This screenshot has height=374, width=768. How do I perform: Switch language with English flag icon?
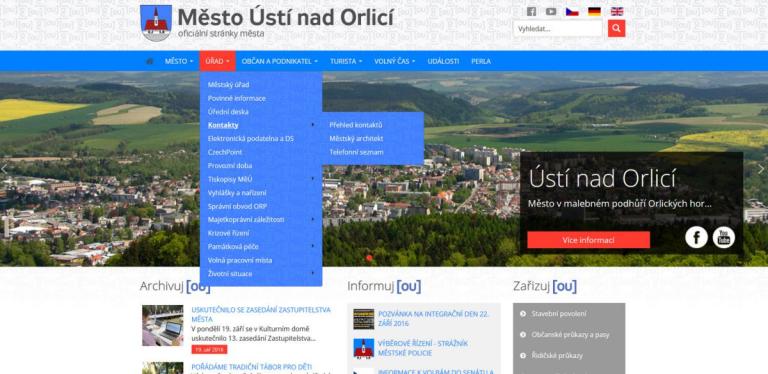pyautogui.click(x=617, y=12)
